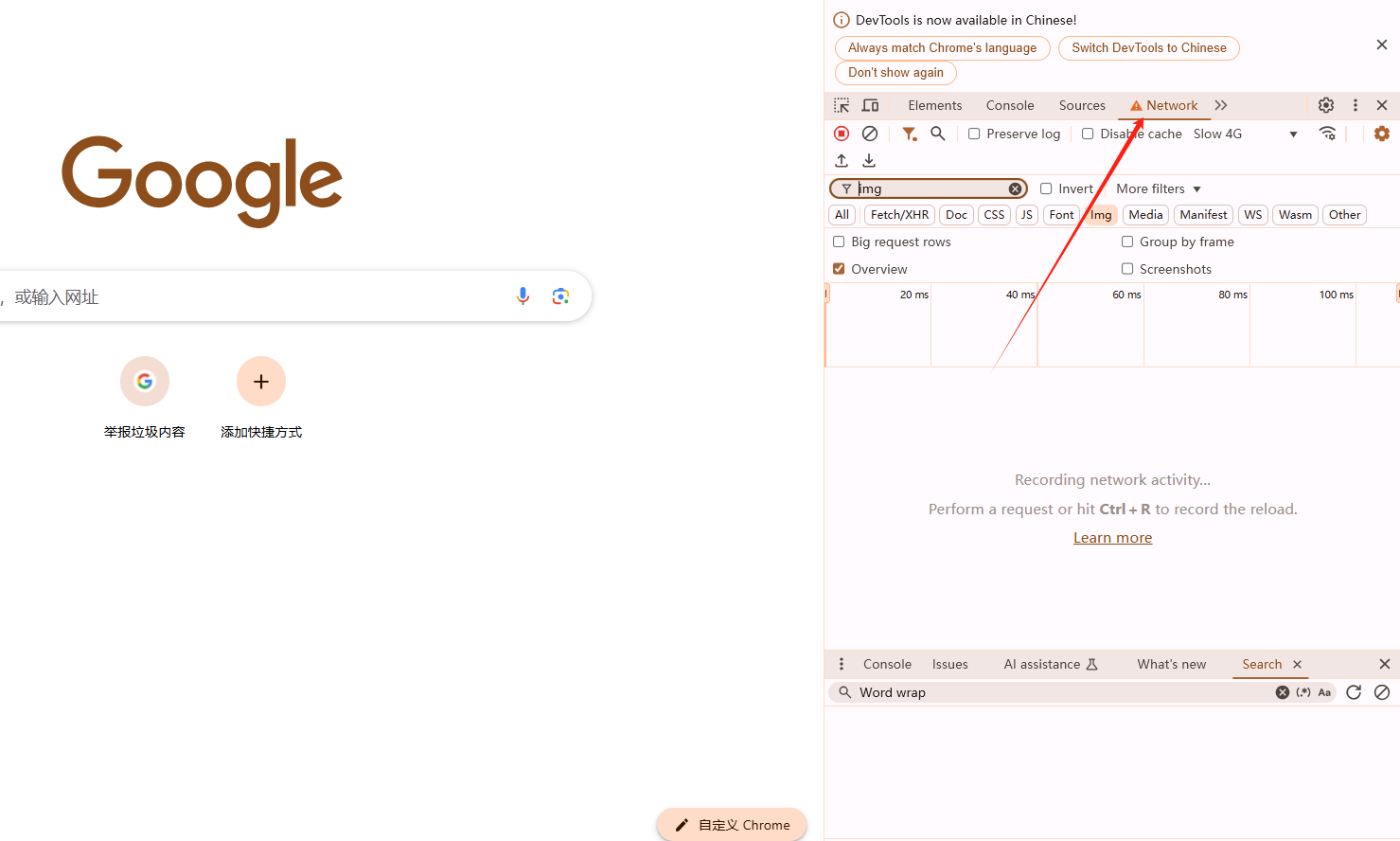
Task: Stop recording network log
Action: (x=842, y=134)
